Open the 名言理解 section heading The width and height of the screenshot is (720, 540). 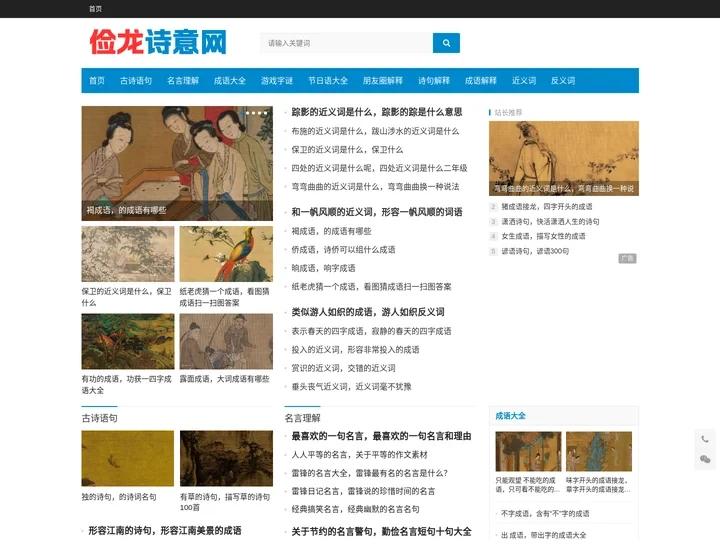(x=303, y=418)
